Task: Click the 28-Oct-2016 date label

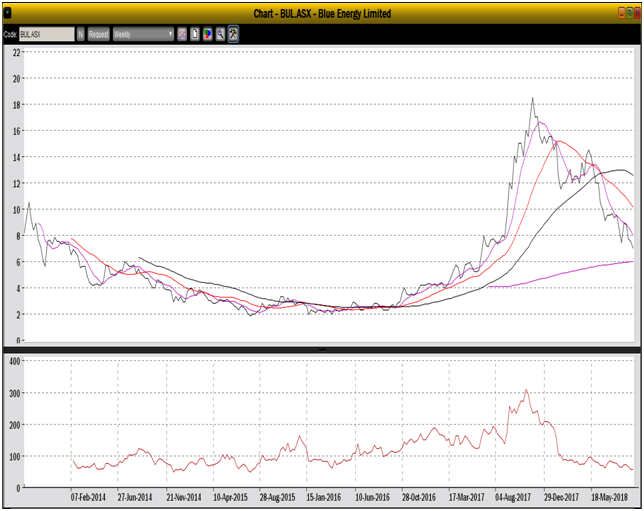Action: tap(419, 497)
